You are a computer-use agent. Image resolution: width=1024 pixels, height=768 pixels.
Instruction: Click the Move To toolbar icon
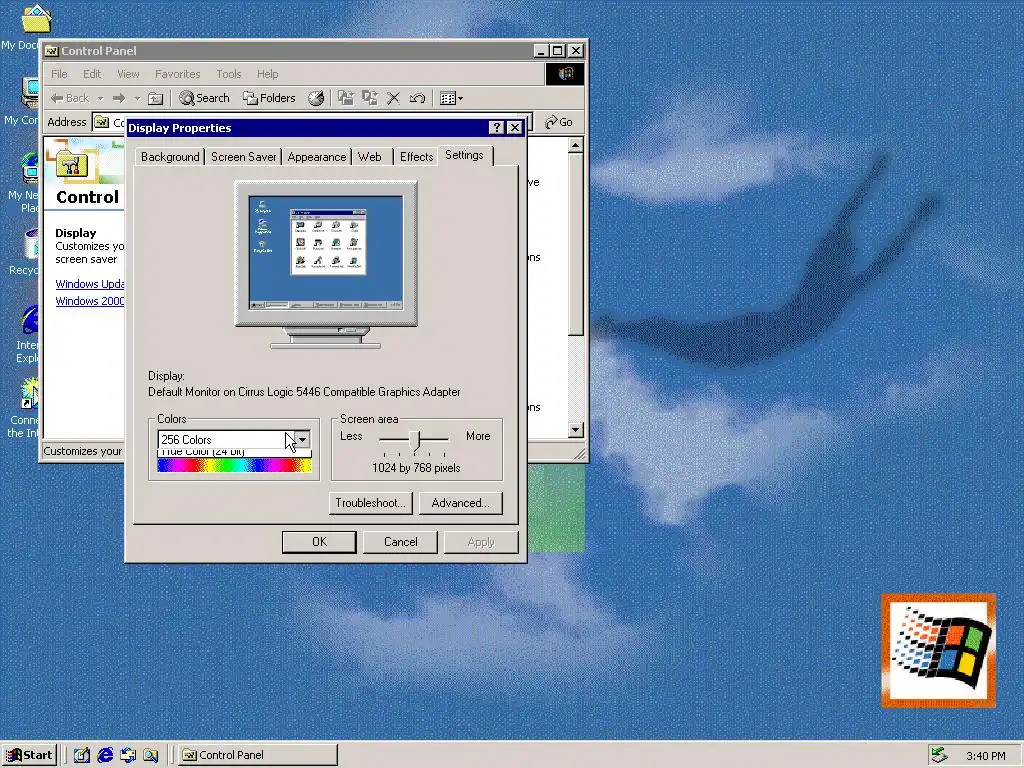pos(345,99)
